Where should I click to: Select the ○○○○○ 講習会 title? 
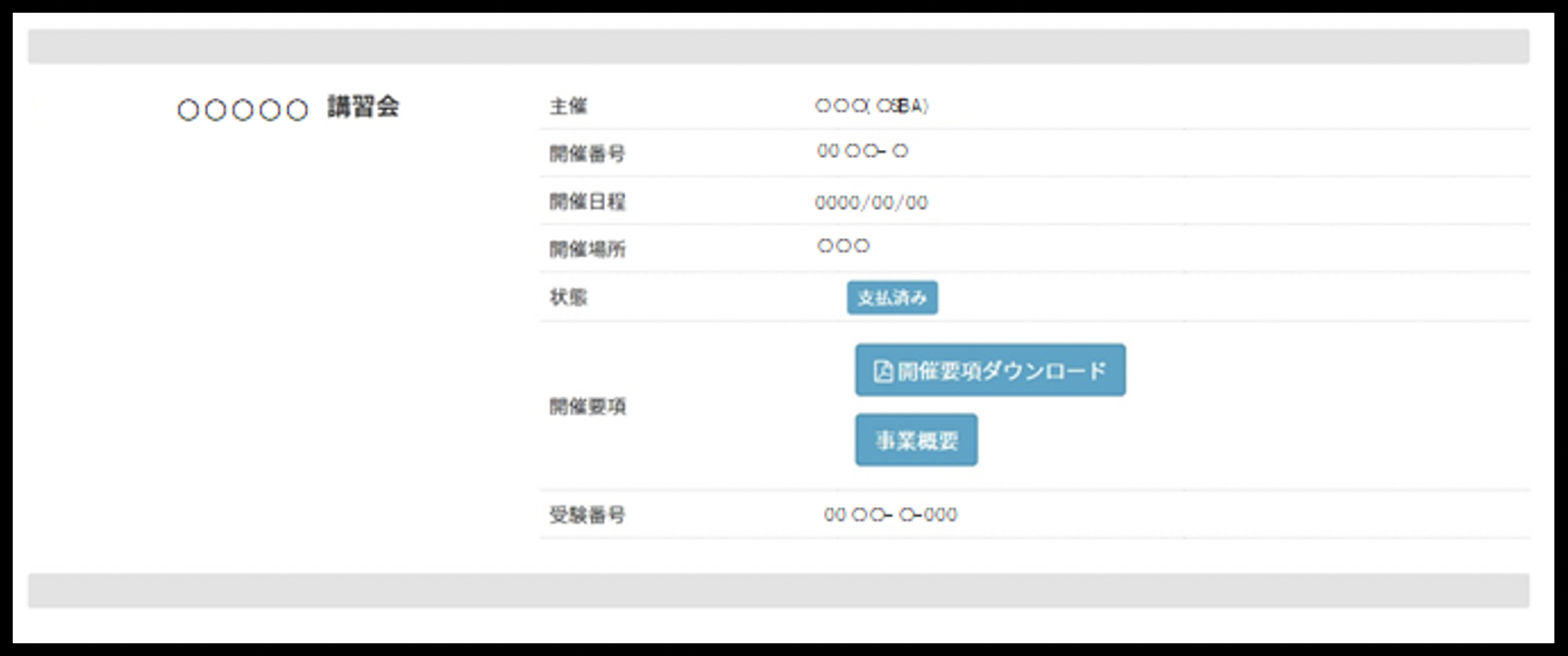tap(288, 108)
